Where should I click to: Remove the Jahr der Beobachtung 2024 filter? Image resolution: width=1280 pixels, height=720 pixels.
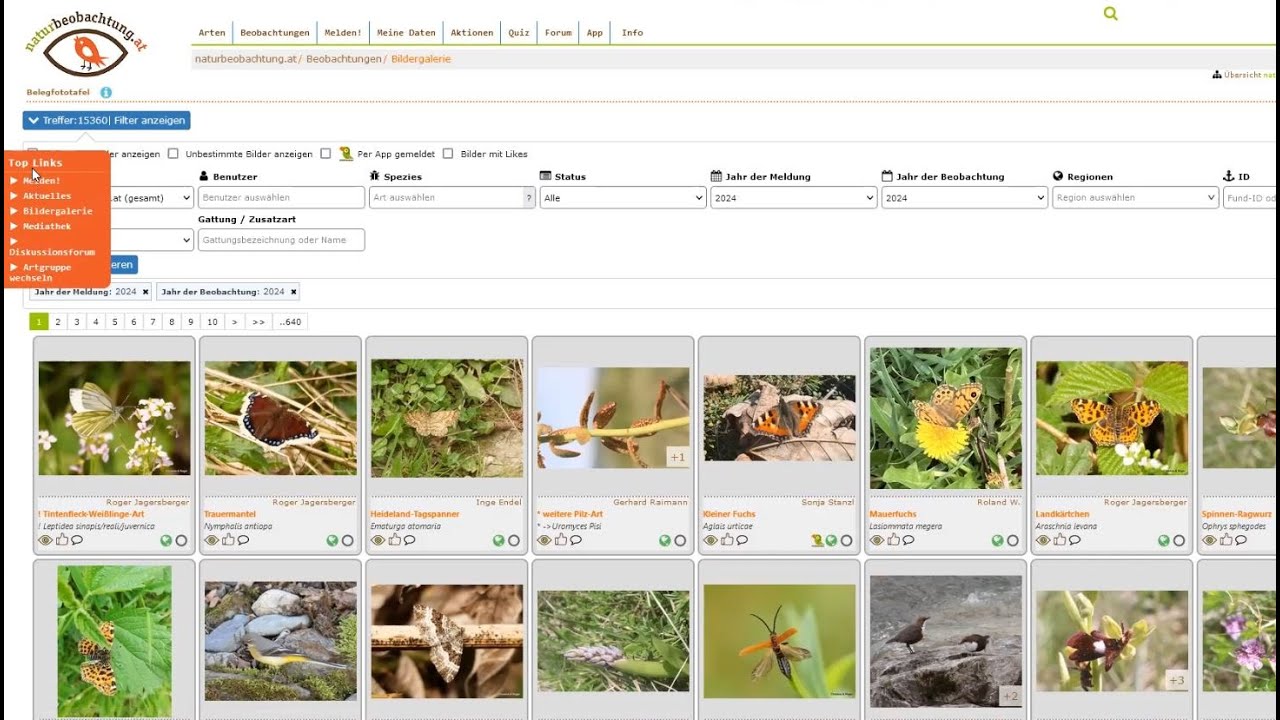pos(294,292)
